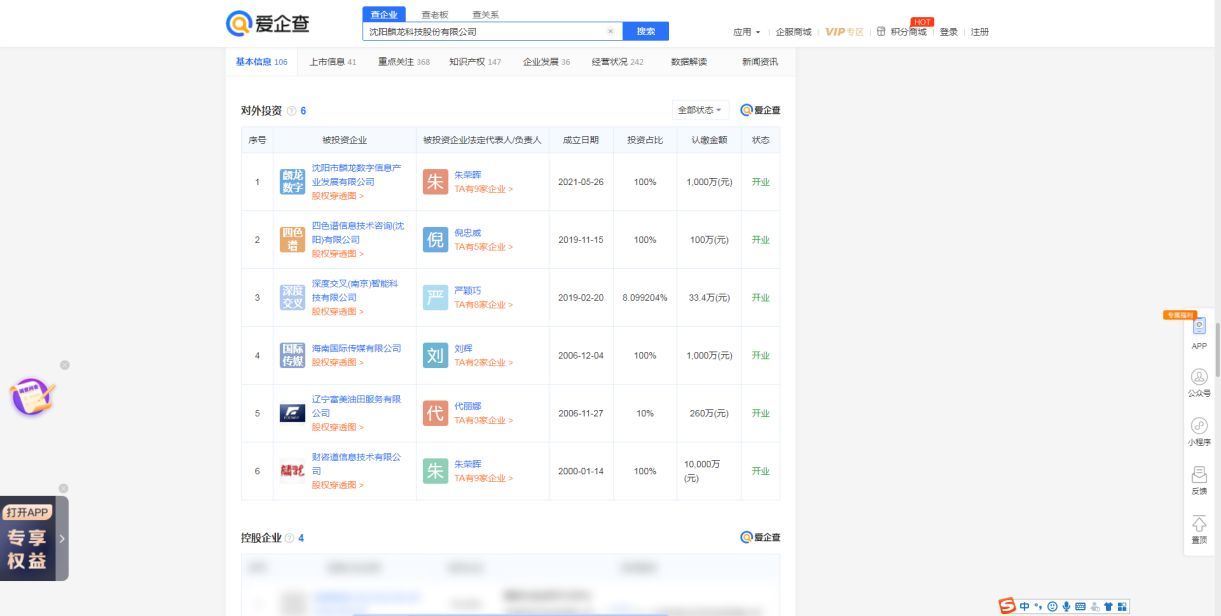
Task: Close the 打开APP 专享权益 banner
Action: click(x=64, y=488)
